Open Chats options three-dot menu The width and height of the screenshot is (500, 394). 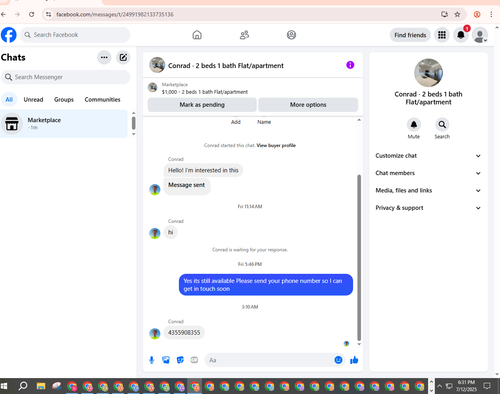[104, 57]
